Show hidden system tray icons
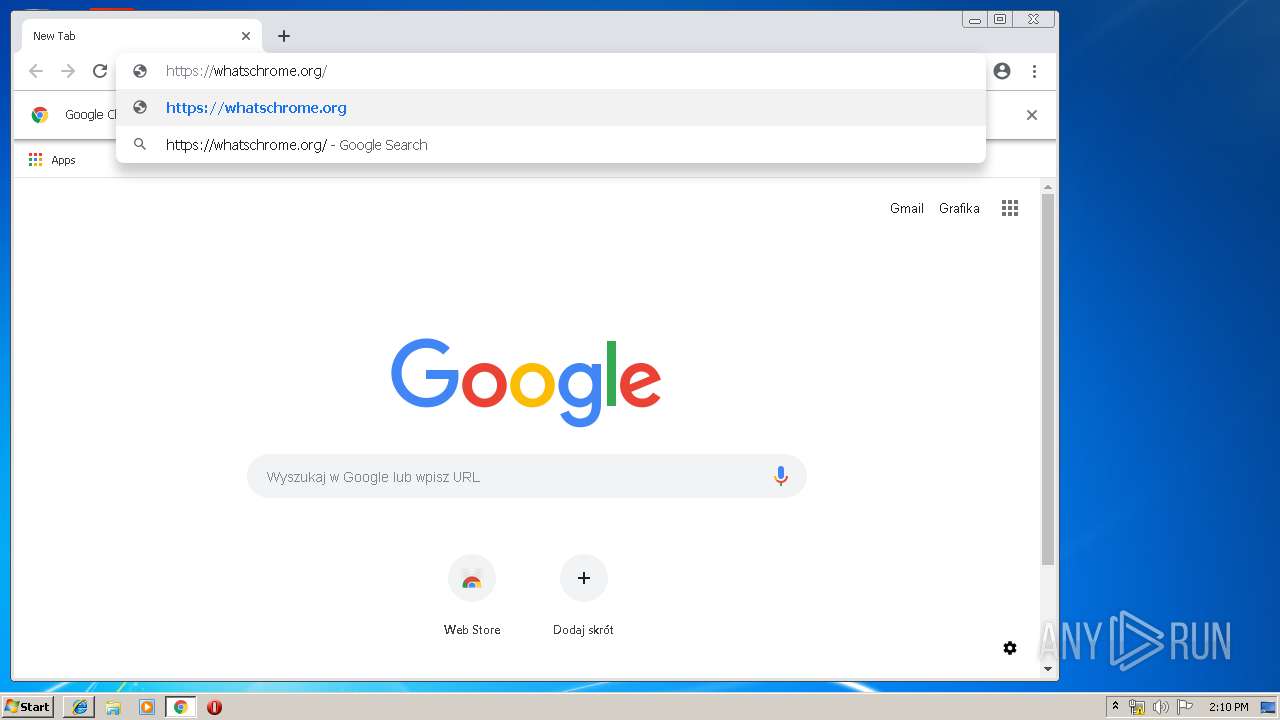The width and height of the screenshot is (1280, 720). pyautogui.click(x=1115, y=707)
